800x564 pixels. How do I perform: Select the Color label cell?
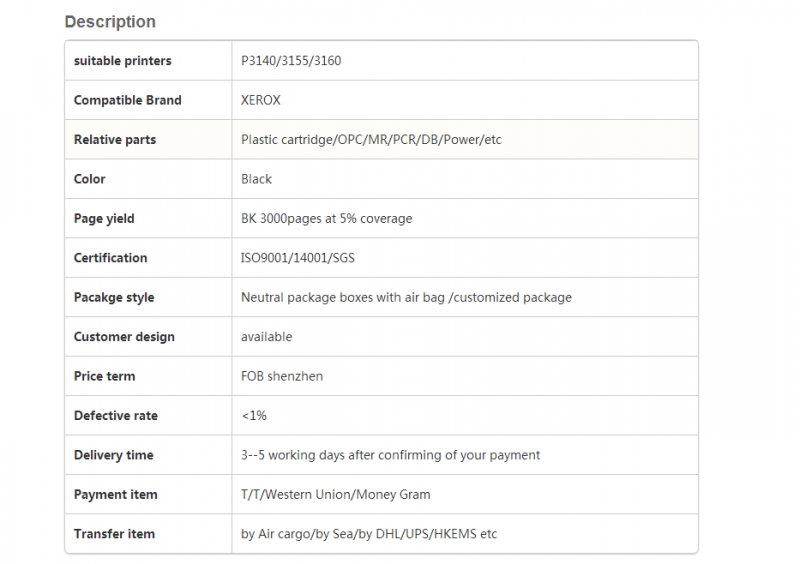[148, 179]
